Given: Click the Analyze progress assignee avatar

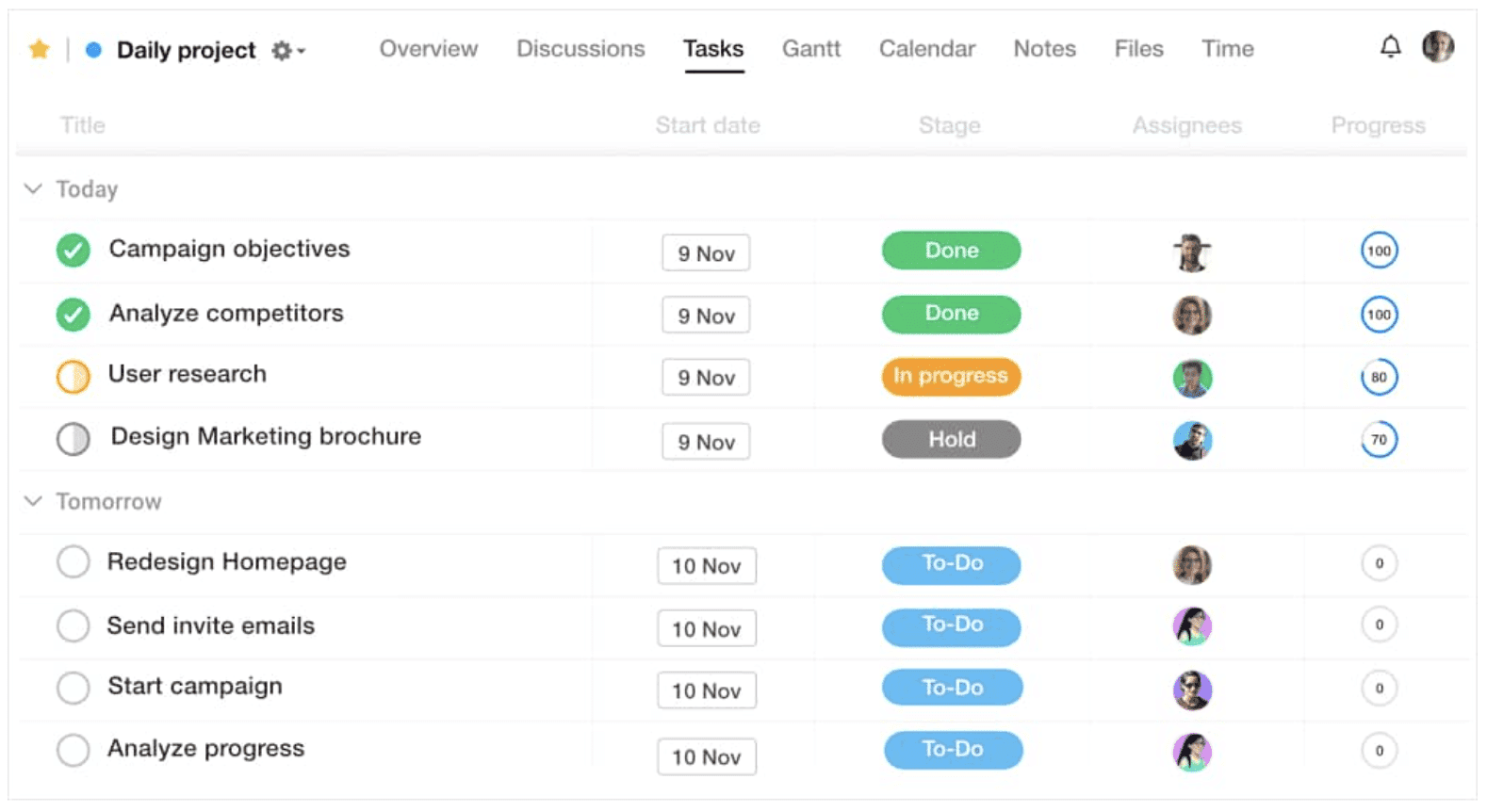Looking at the screenshot, I should point(1192,752).
